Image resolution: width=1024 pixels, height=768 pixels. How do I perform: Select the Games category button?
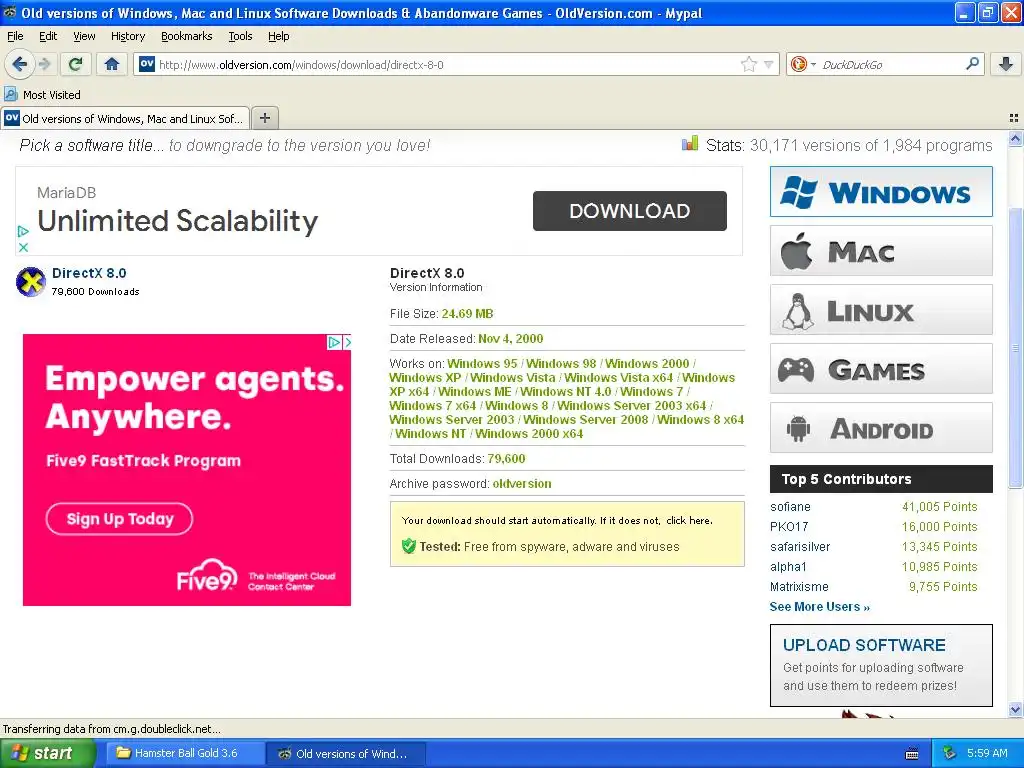click(881, 369)
